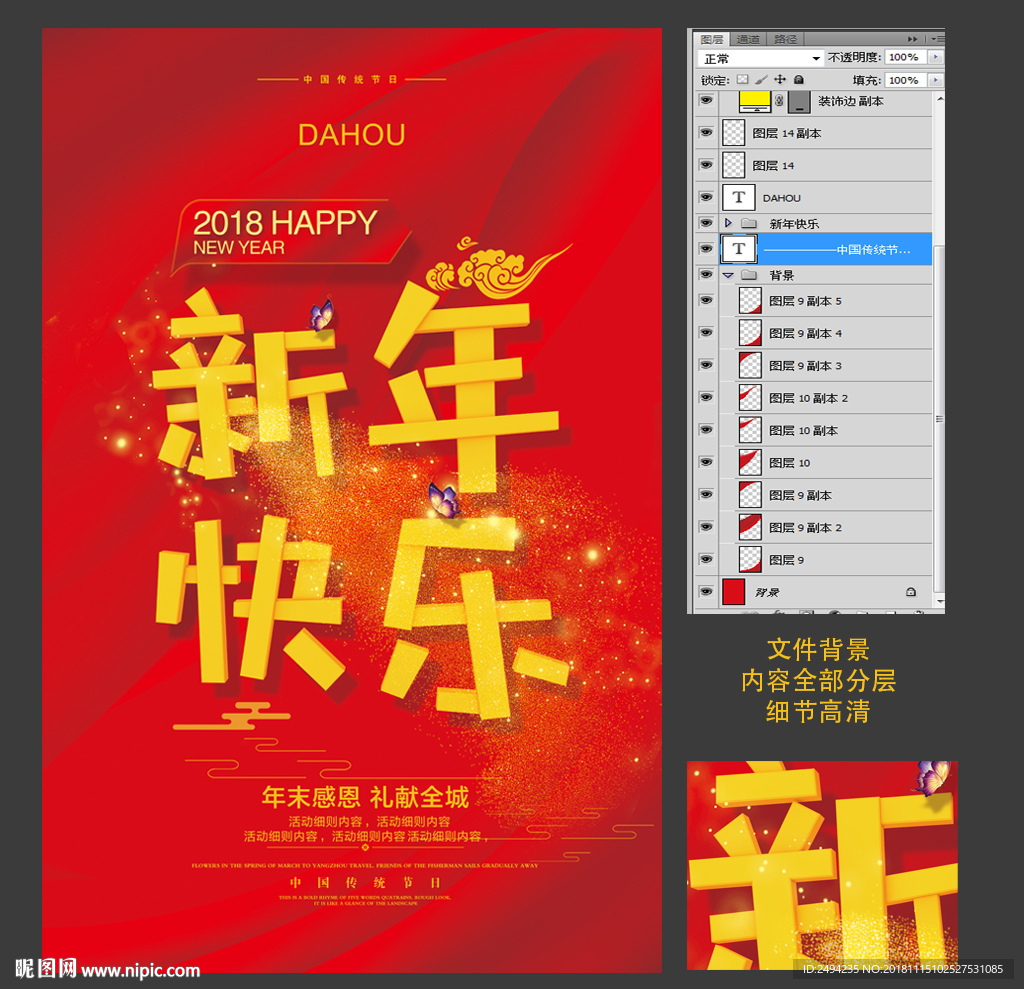Select layer named DAHOU
Screen dimensions: 1024x989
[782, 198]
